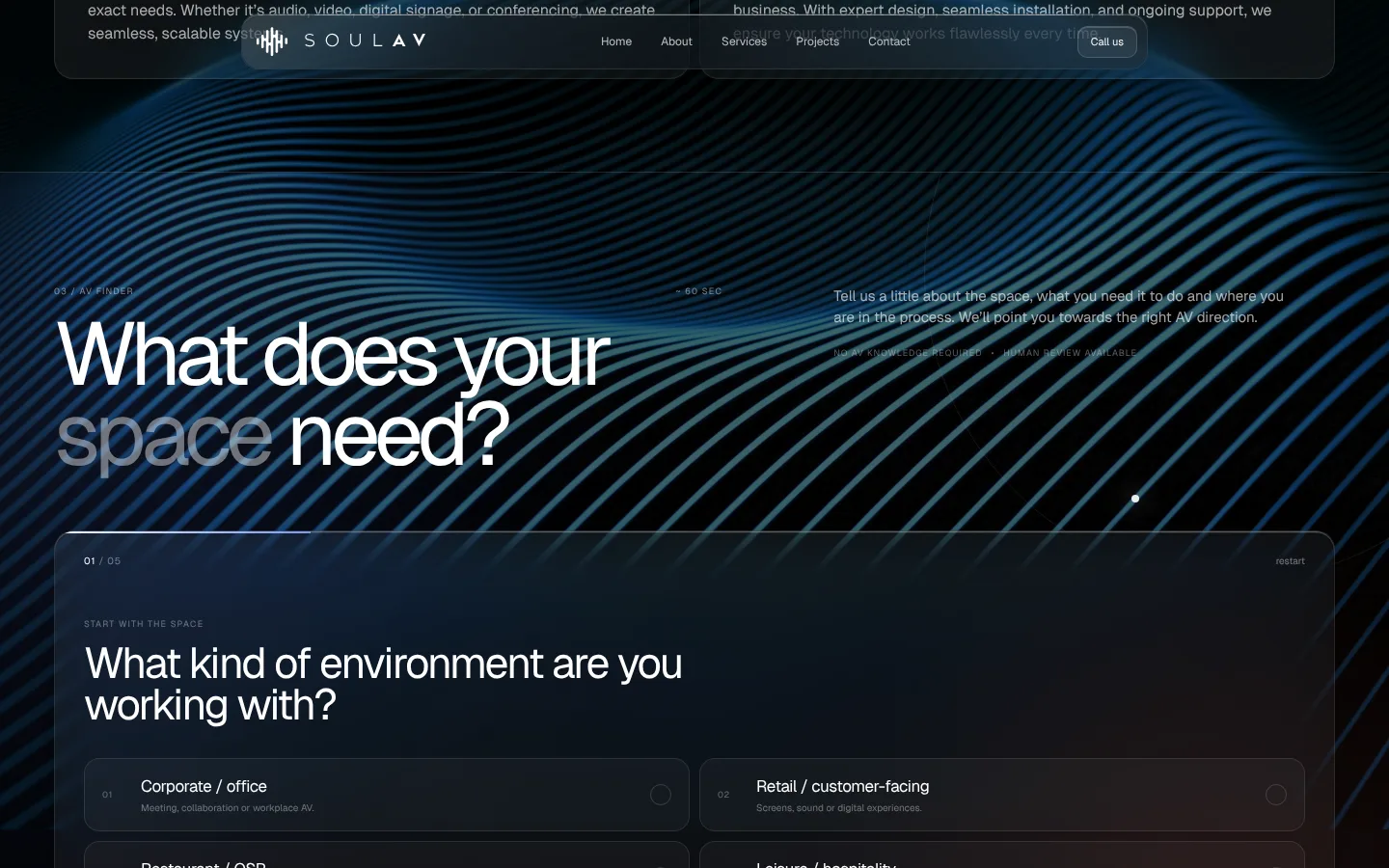Restart the AV finder quiz

pyautogui.click(x=1290, y=561)
